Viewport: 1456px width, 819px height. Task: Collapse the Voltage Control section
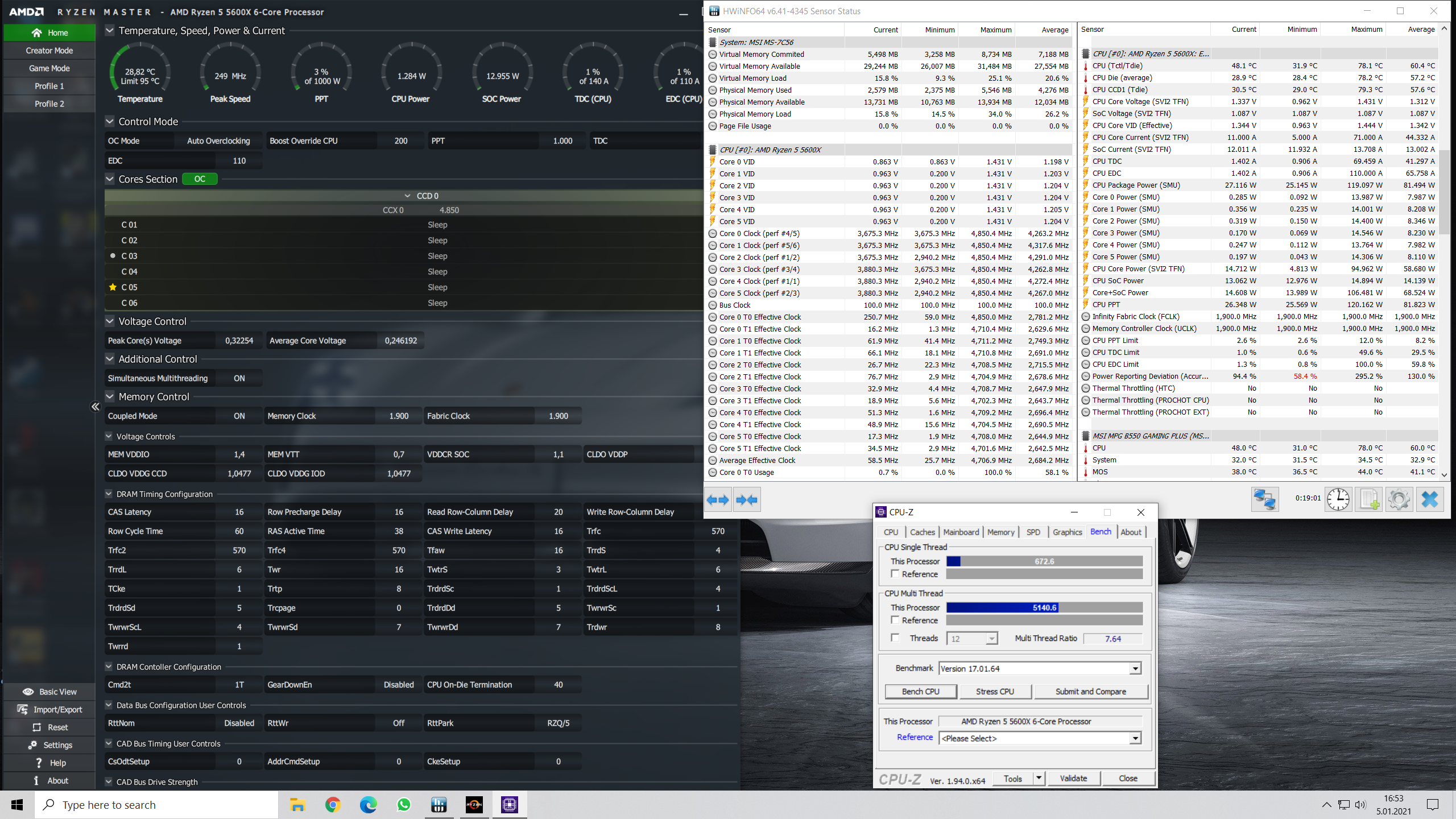tap(110, 321)
